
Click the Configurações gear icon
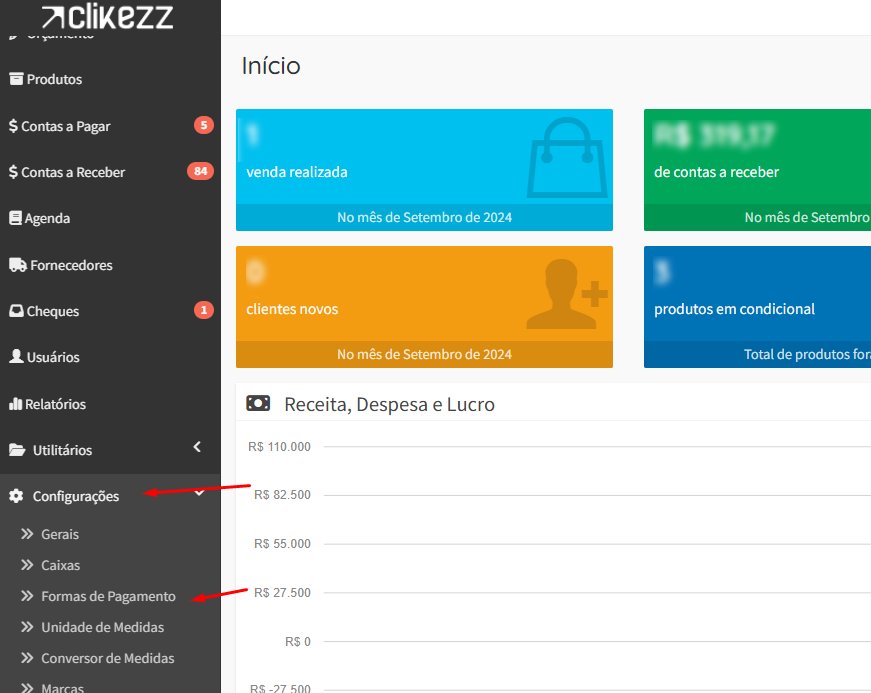(16, 496)
